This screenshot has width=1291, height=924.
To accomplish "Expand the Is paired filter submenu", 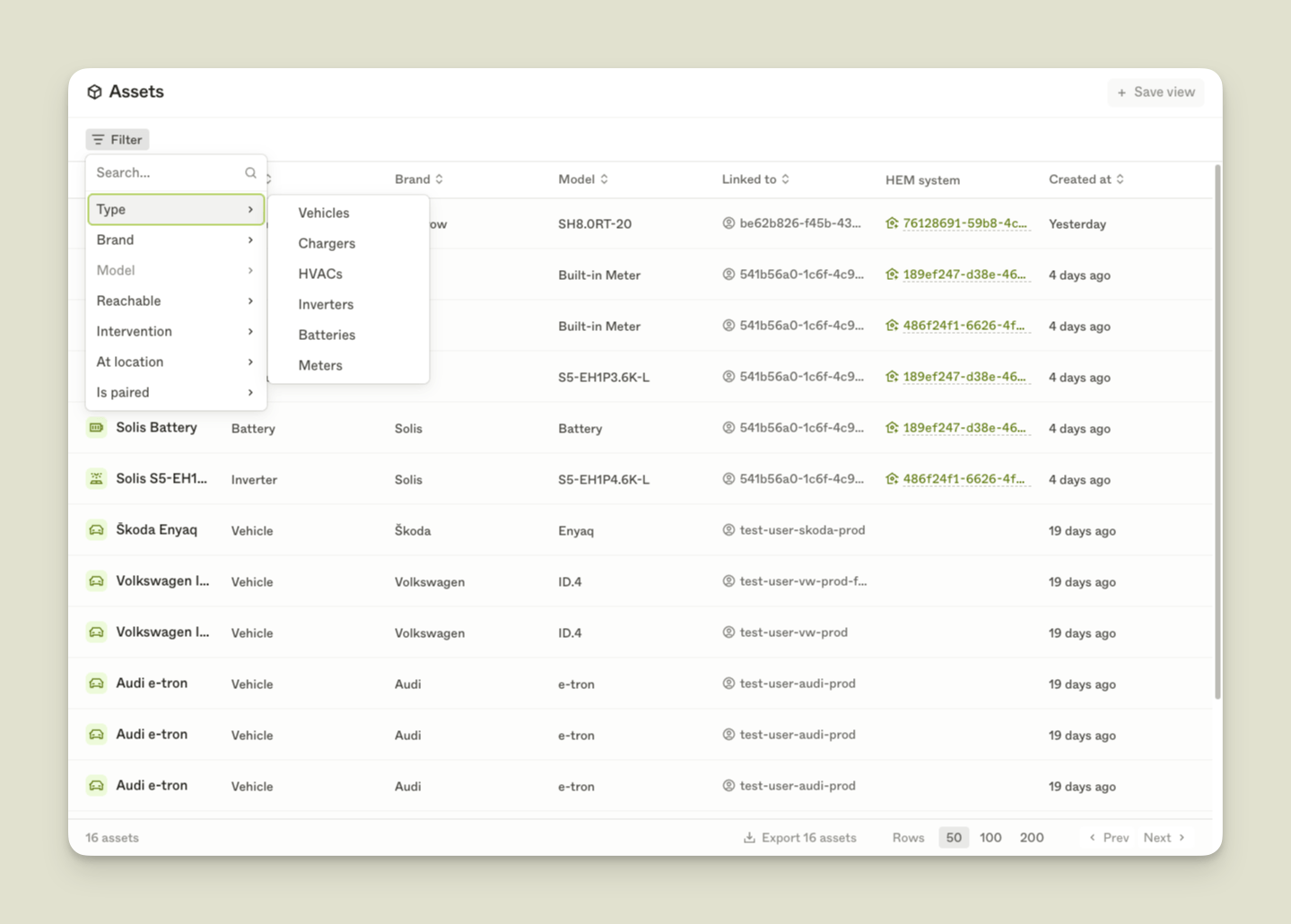I will (x=123, y=392).
